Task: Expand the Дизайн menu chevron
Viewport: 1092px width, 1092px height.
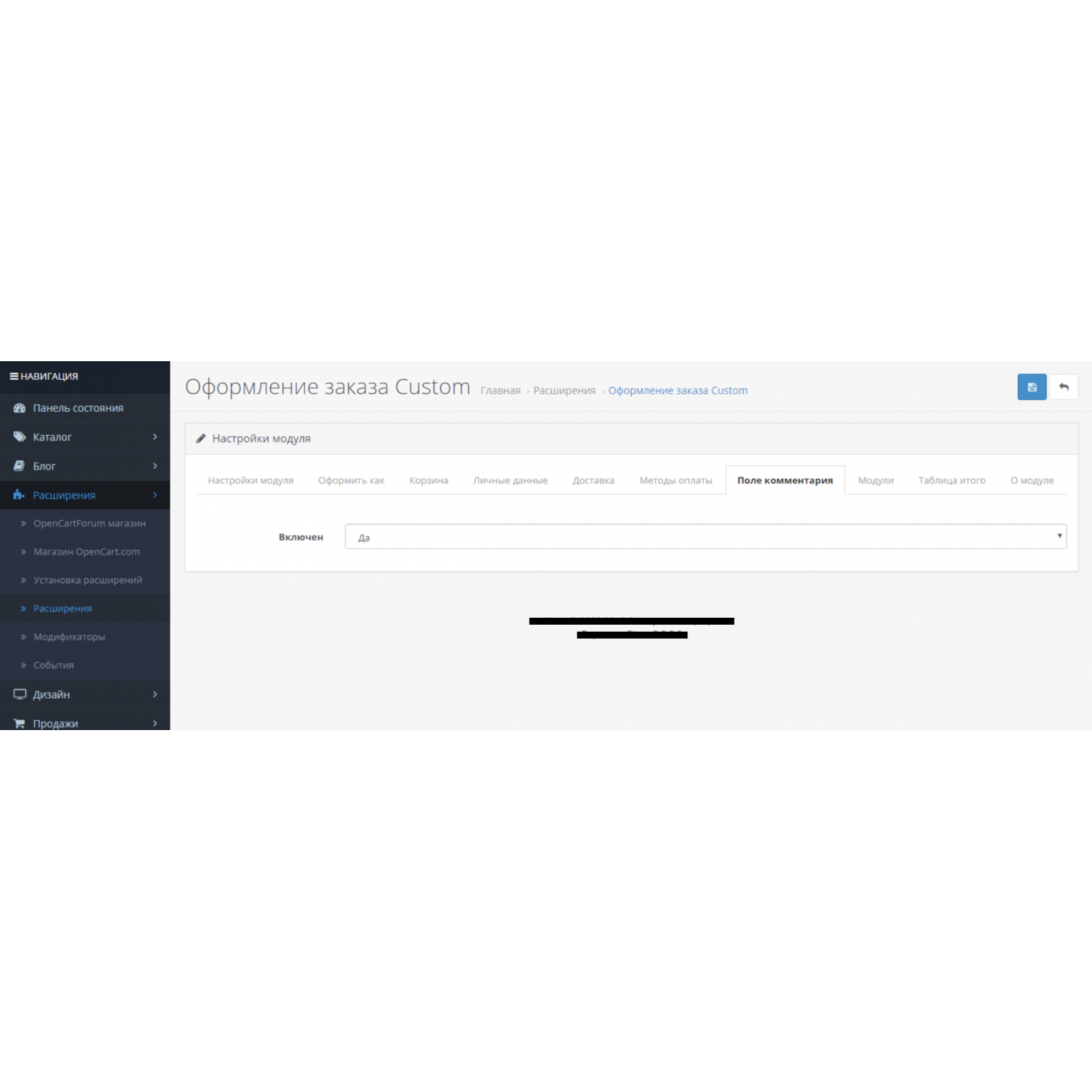Action: [155, 694]
